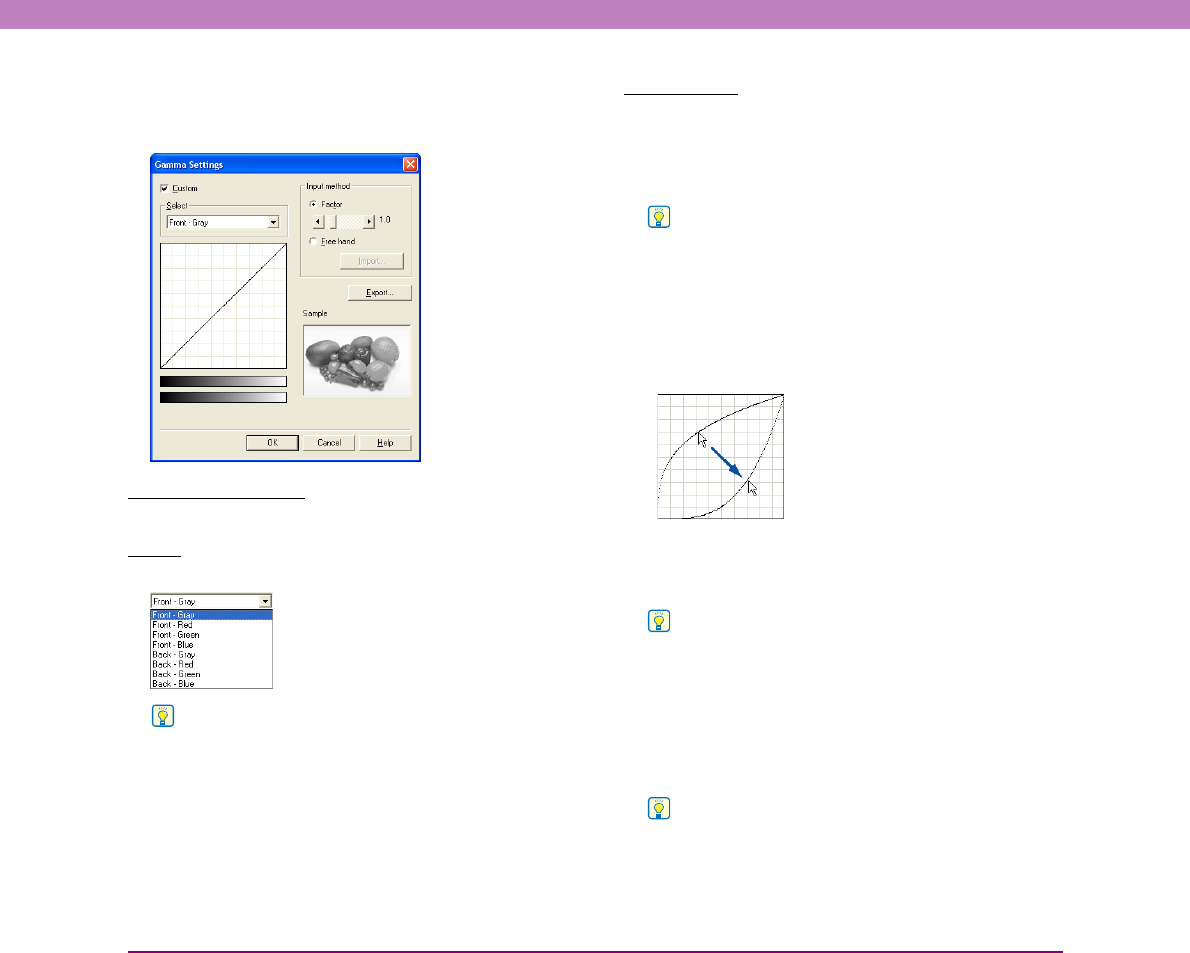Select the Free hand radio button
This screenshot has height=953, width=1190.
click(313, 241)
